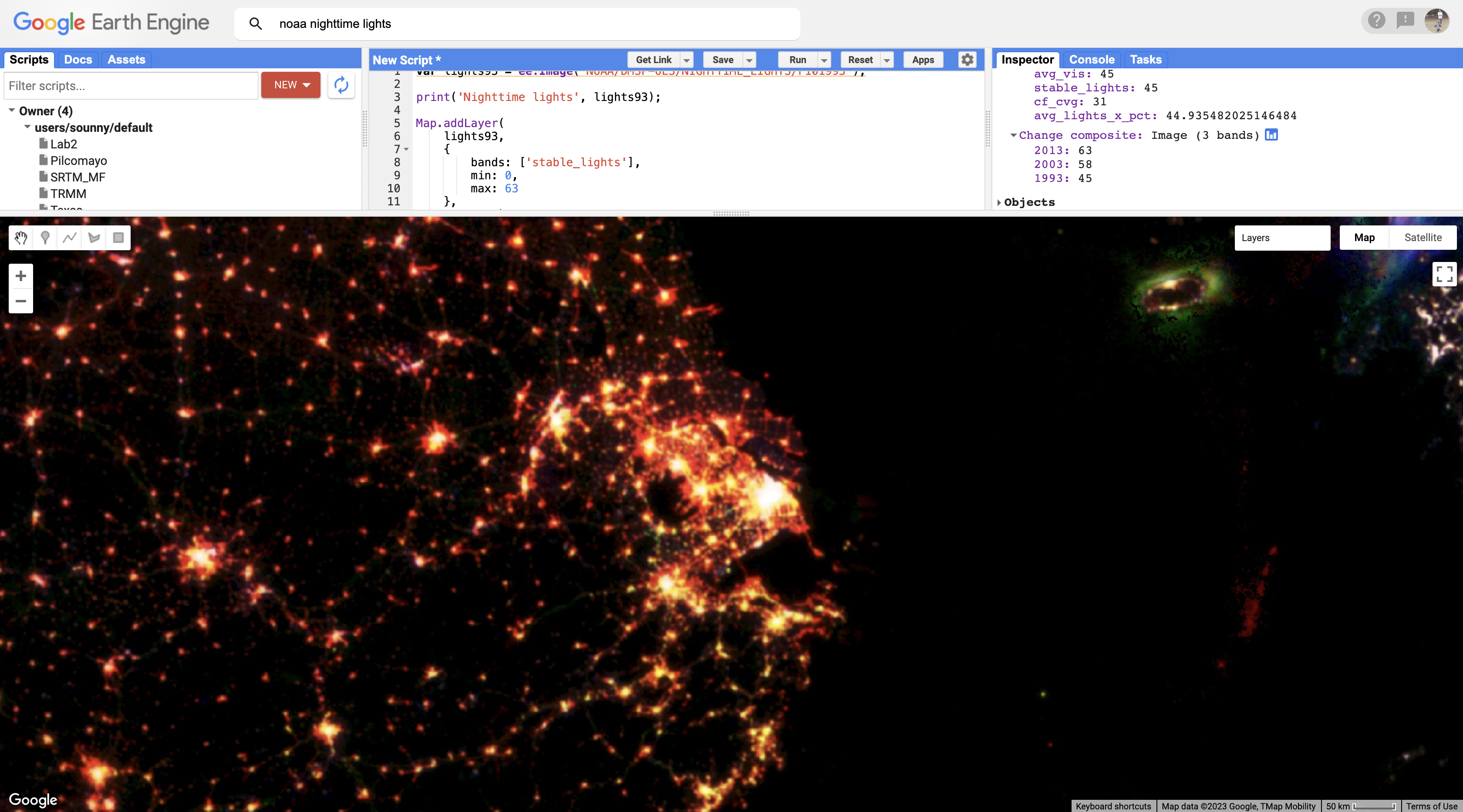Collapse the Change composite entry
The image size is (1463, 812).
coord(1013,135)
